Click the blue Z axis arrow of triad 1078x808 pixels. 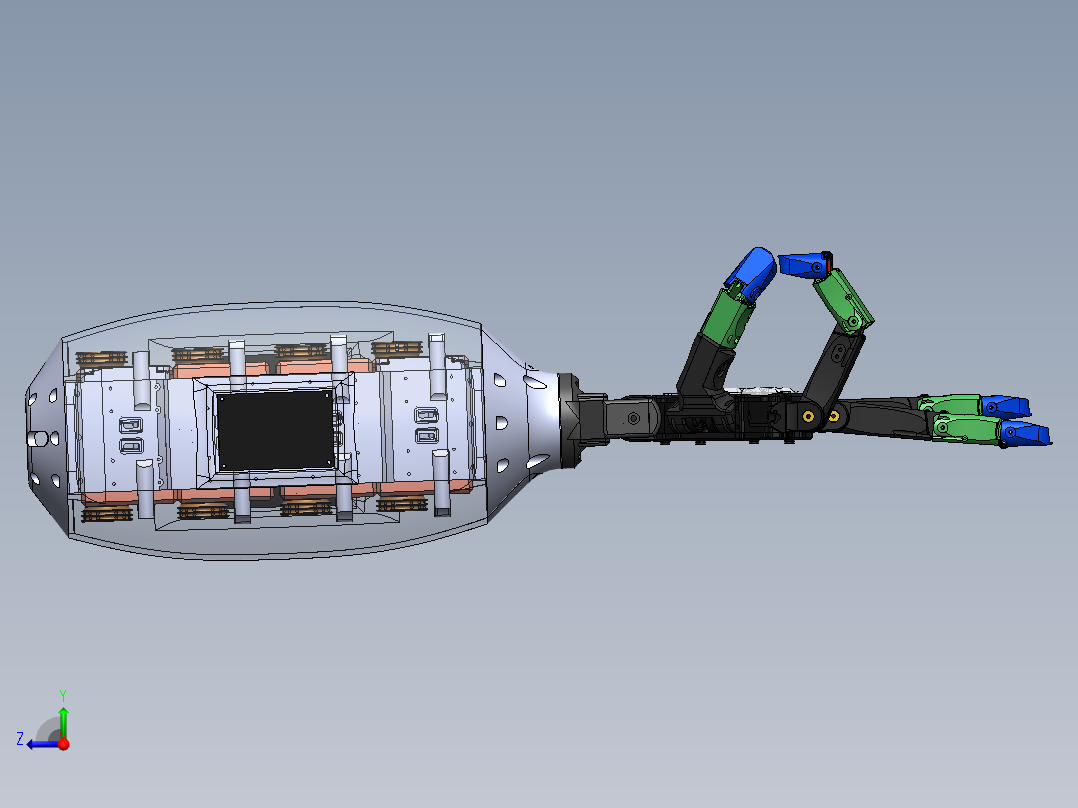41,745
